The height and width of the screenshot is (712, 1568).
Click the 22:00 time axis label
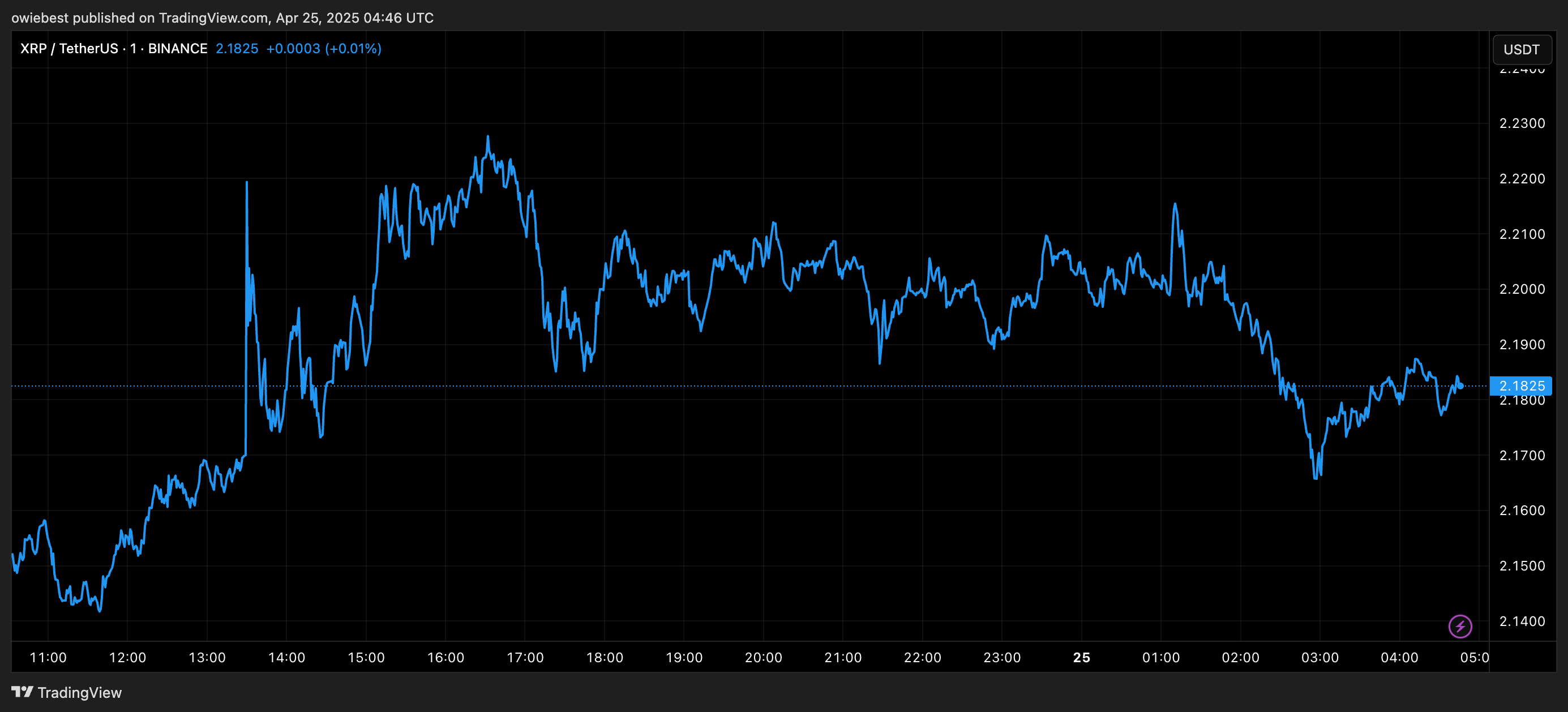click(923, 658)
